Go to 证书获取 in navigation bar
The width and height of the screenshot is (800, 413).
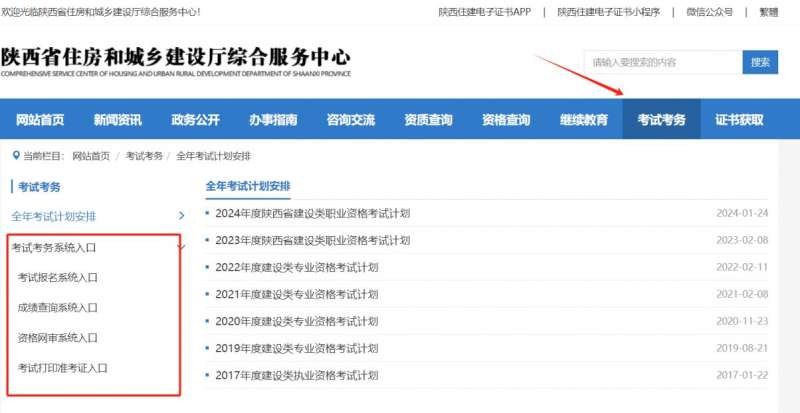[739, 120]
